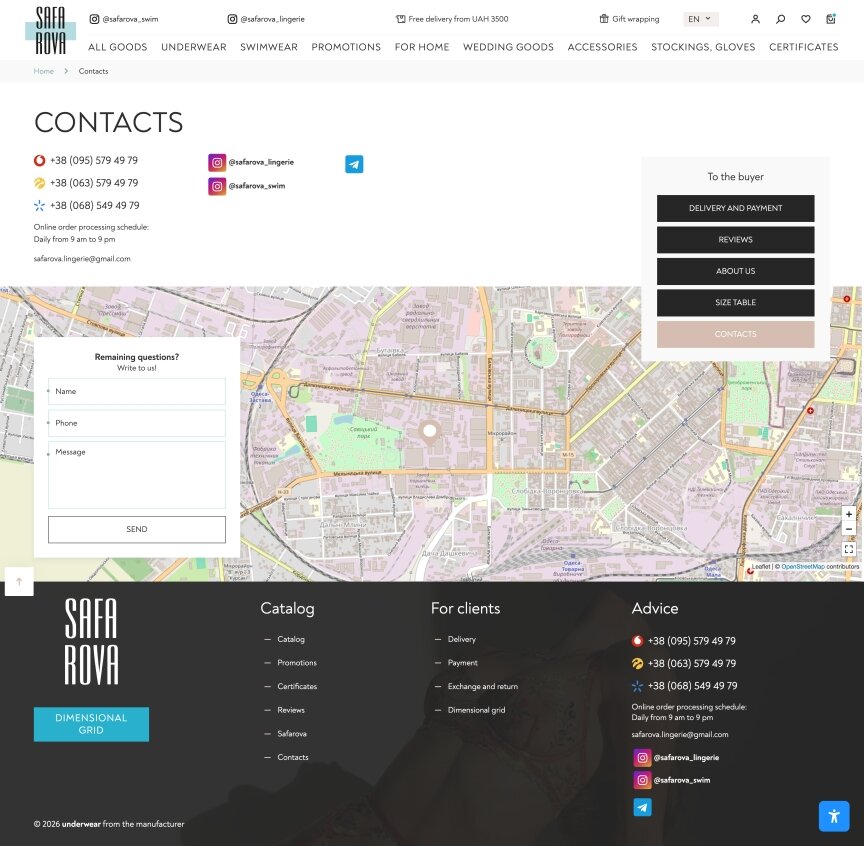The width and height of the screenshot is (864, 846).
Task: Go to Wedding Goods category
Action: pos(509,47)
